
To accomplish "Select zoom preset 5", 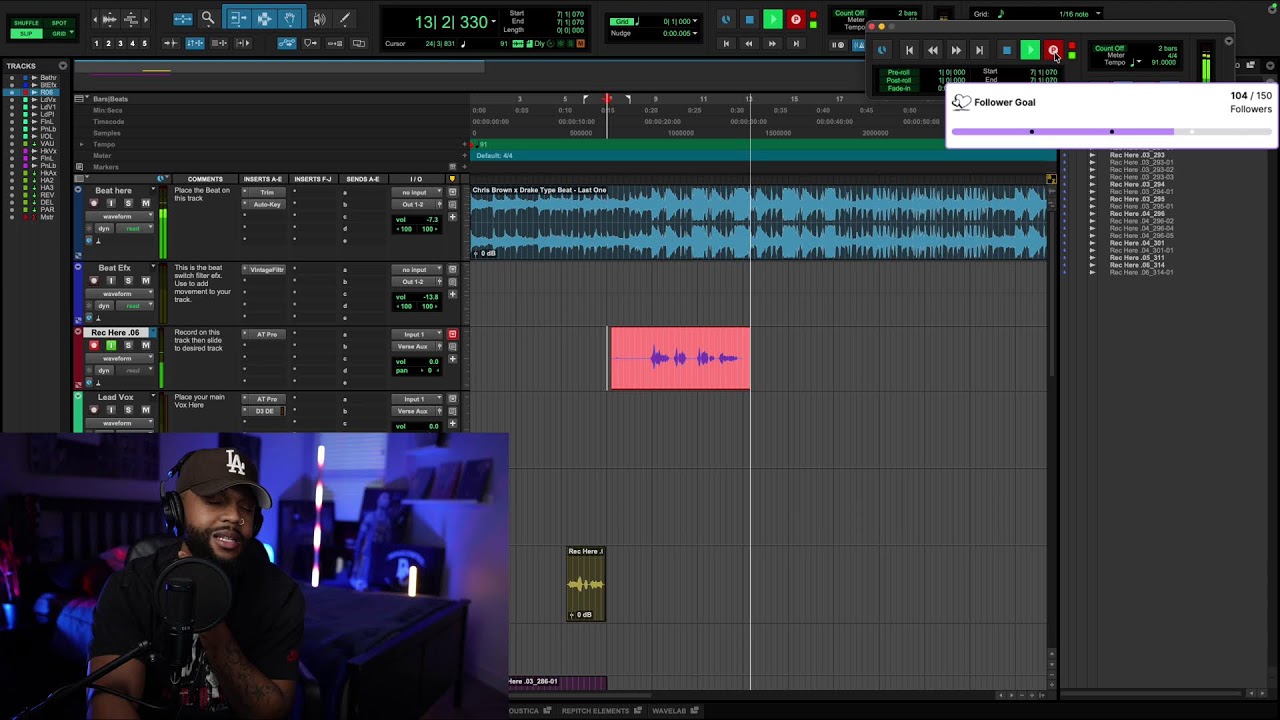I will coord(145,43).
